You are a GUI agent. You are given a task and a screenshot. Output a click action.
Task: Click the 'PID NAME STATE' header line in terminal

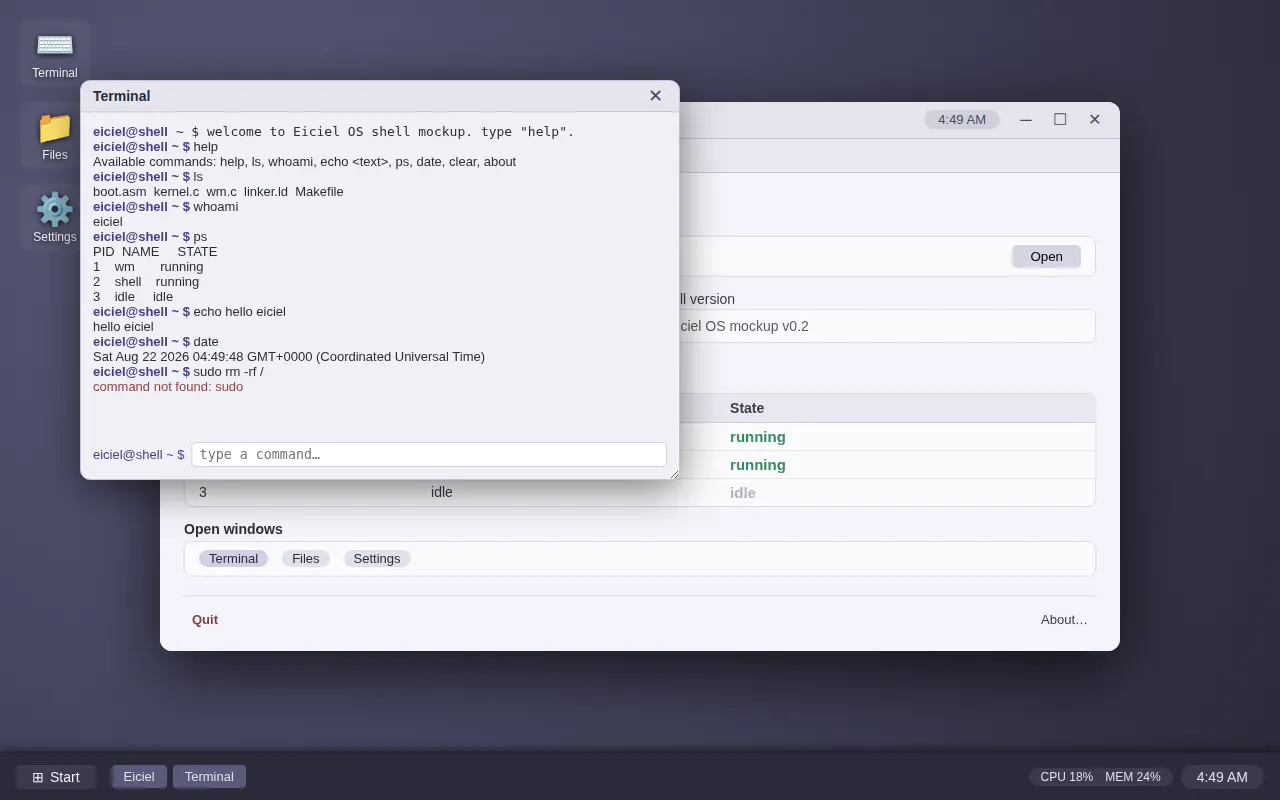pyautogui.click(x=155, y=252)
